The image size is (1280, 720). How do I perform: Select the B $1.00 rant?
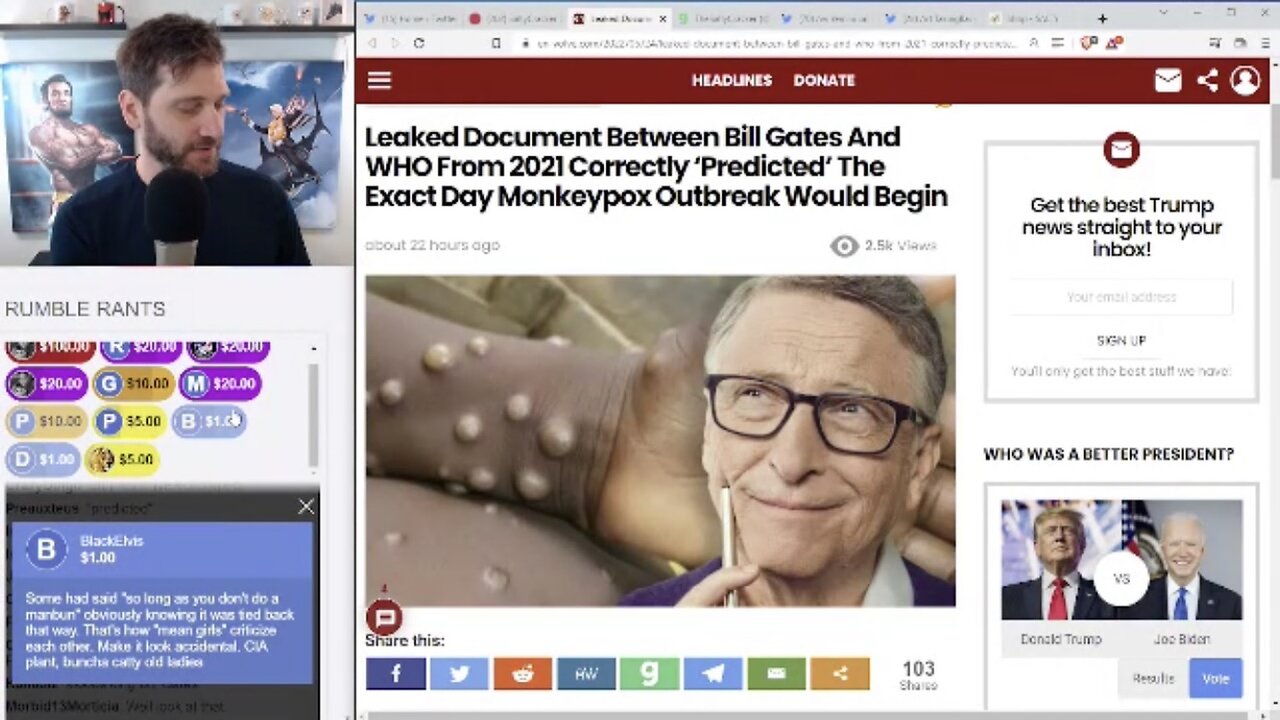tap(207, 421)
